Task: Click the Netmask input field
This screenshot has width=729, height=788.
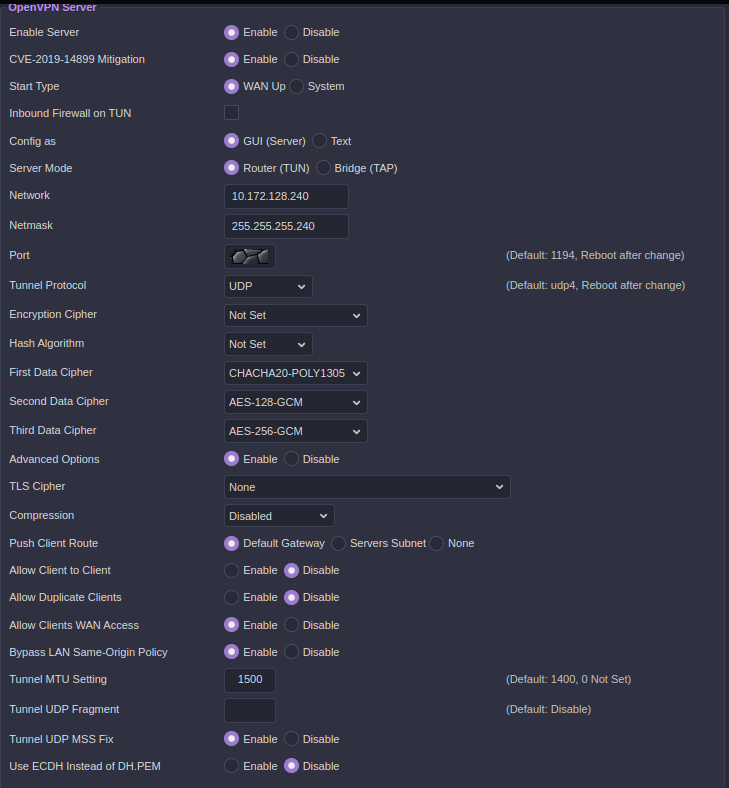Action: (x=286, y=226)
